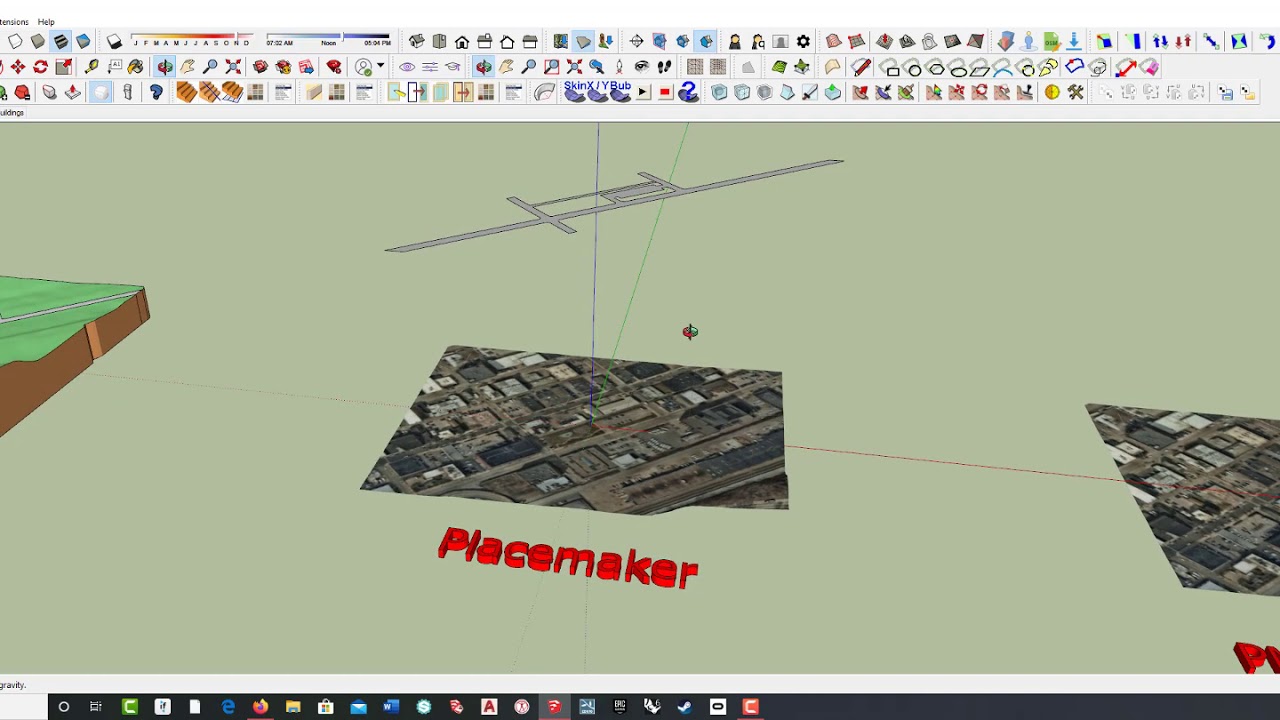Activate the Look Around eye tool
Screen dimensions: 1280x720
642,67
